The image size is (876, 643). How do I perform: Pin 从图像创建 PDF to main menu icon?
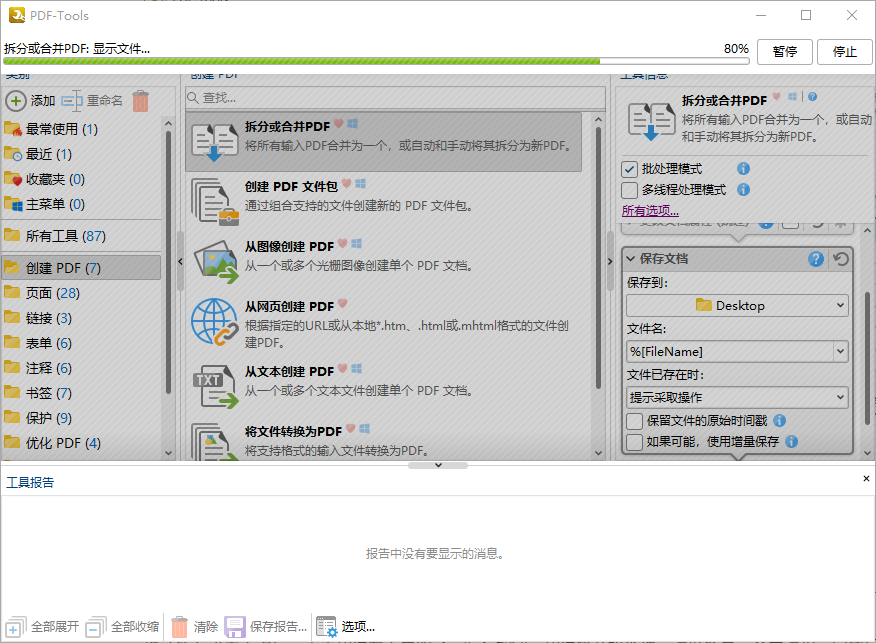coord(356,243)
